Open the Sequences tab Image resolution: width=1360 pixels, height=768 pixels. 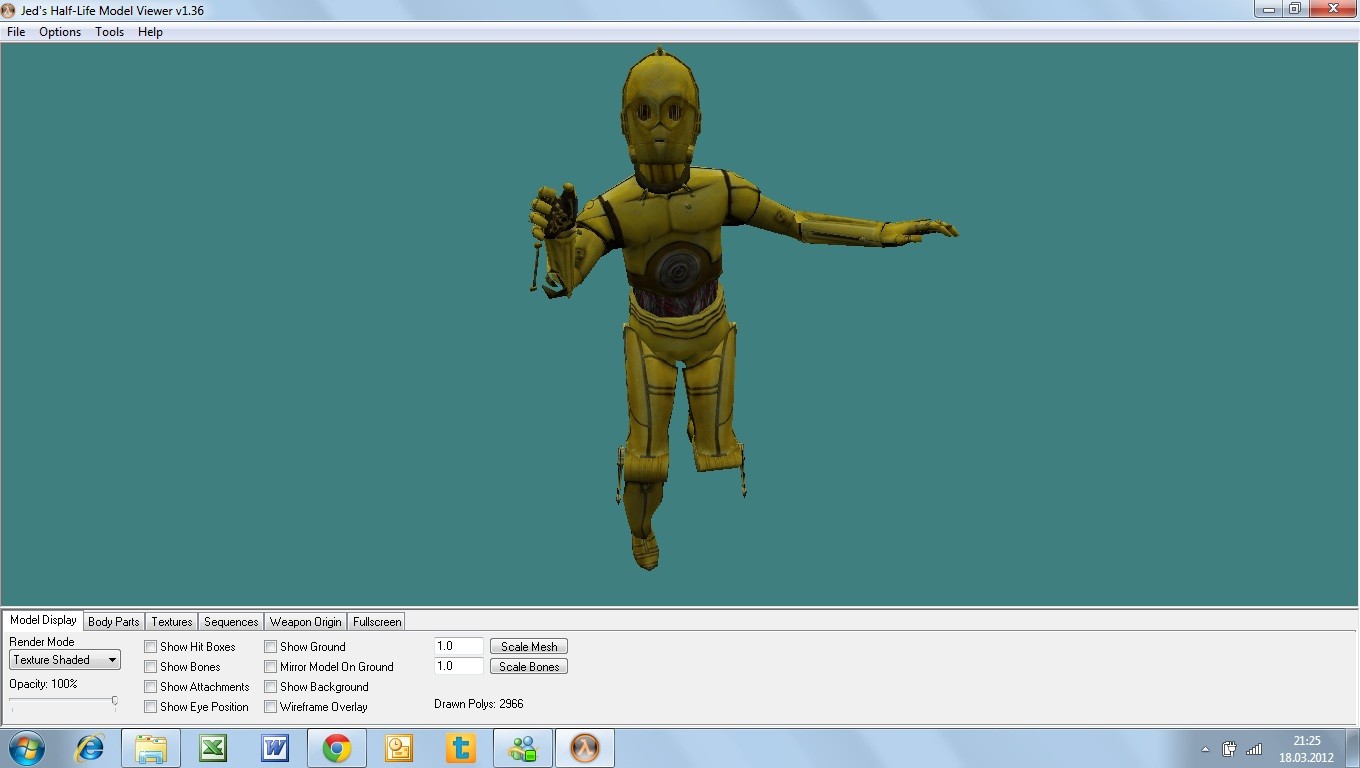tap(231, 622)
